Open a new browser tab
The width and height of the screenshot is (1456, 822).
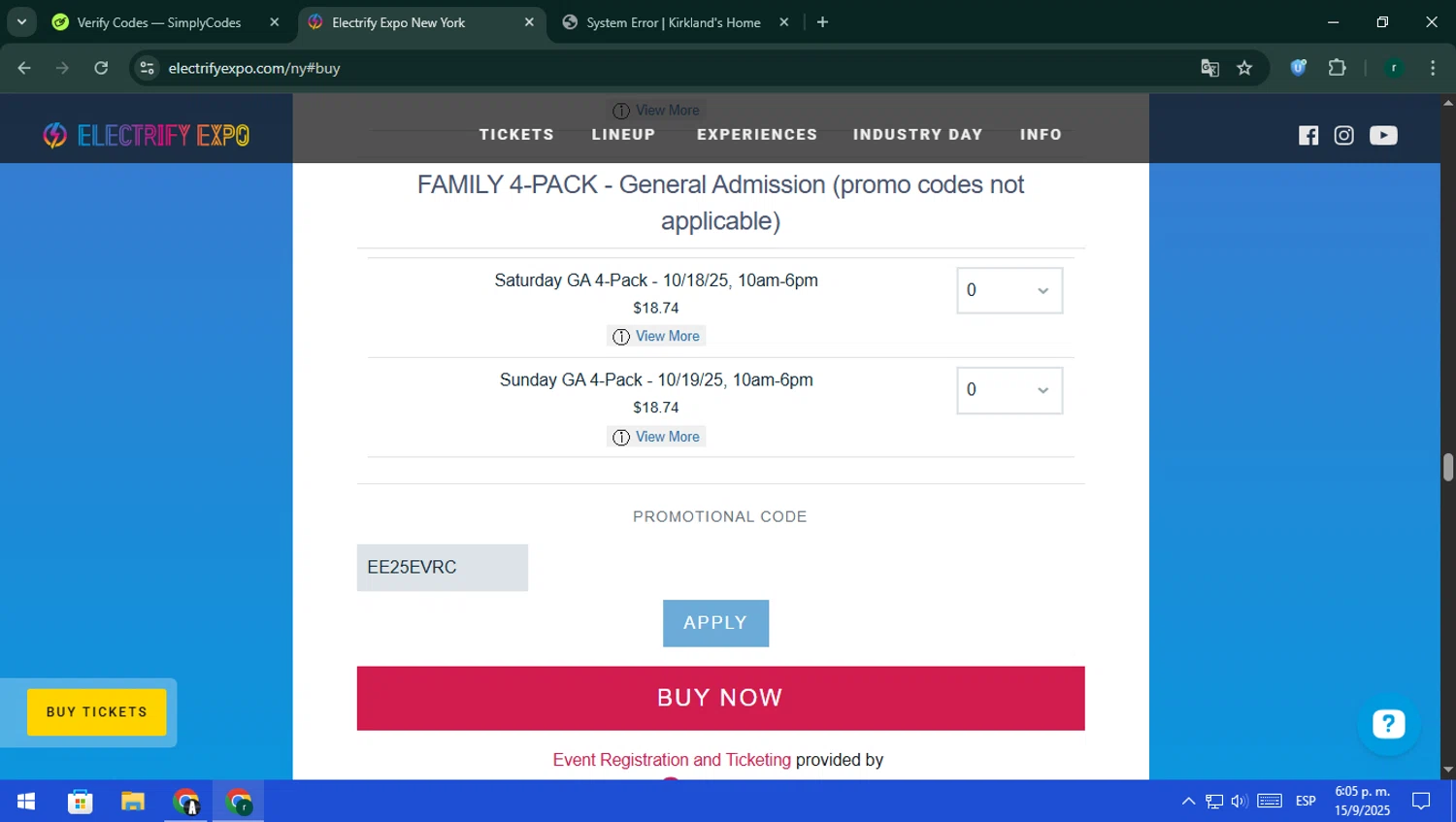pyautogui.click(x=822, y=22)
